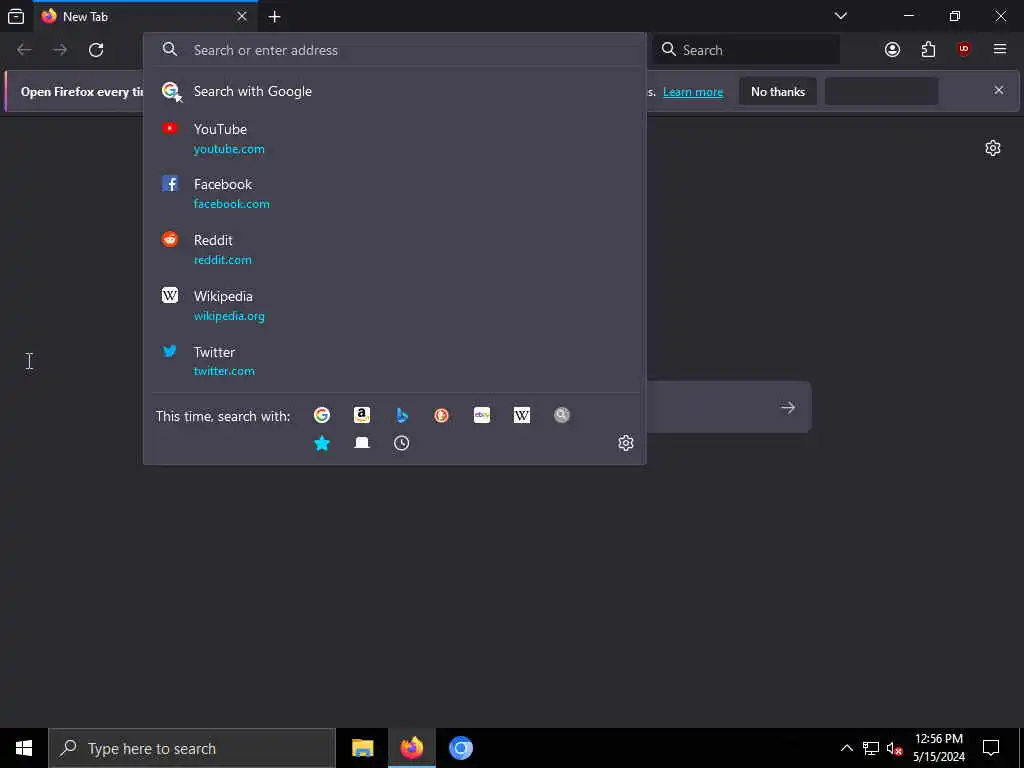1024x768 pixels.
Task: Search in open Tabs icon
Action: click(362, 443)
